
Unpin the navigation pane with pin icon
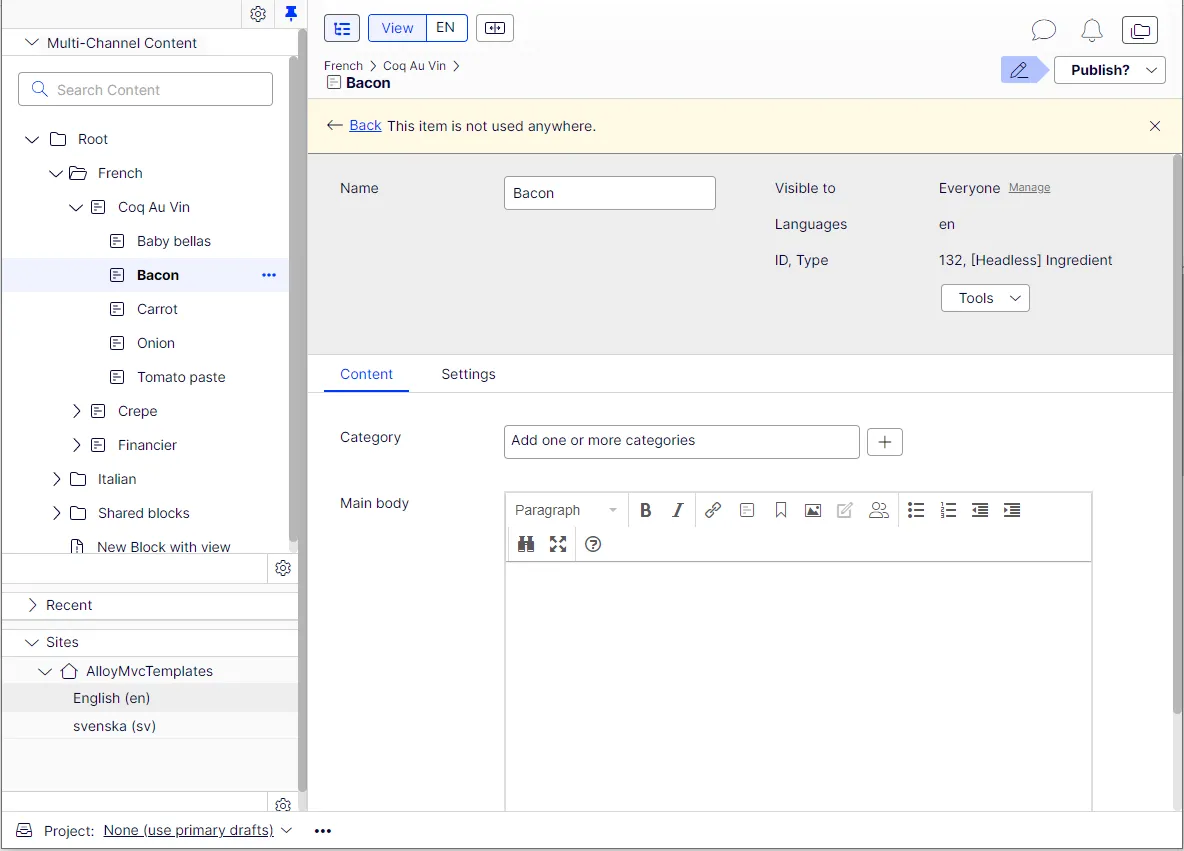click(x=291, y=13)
